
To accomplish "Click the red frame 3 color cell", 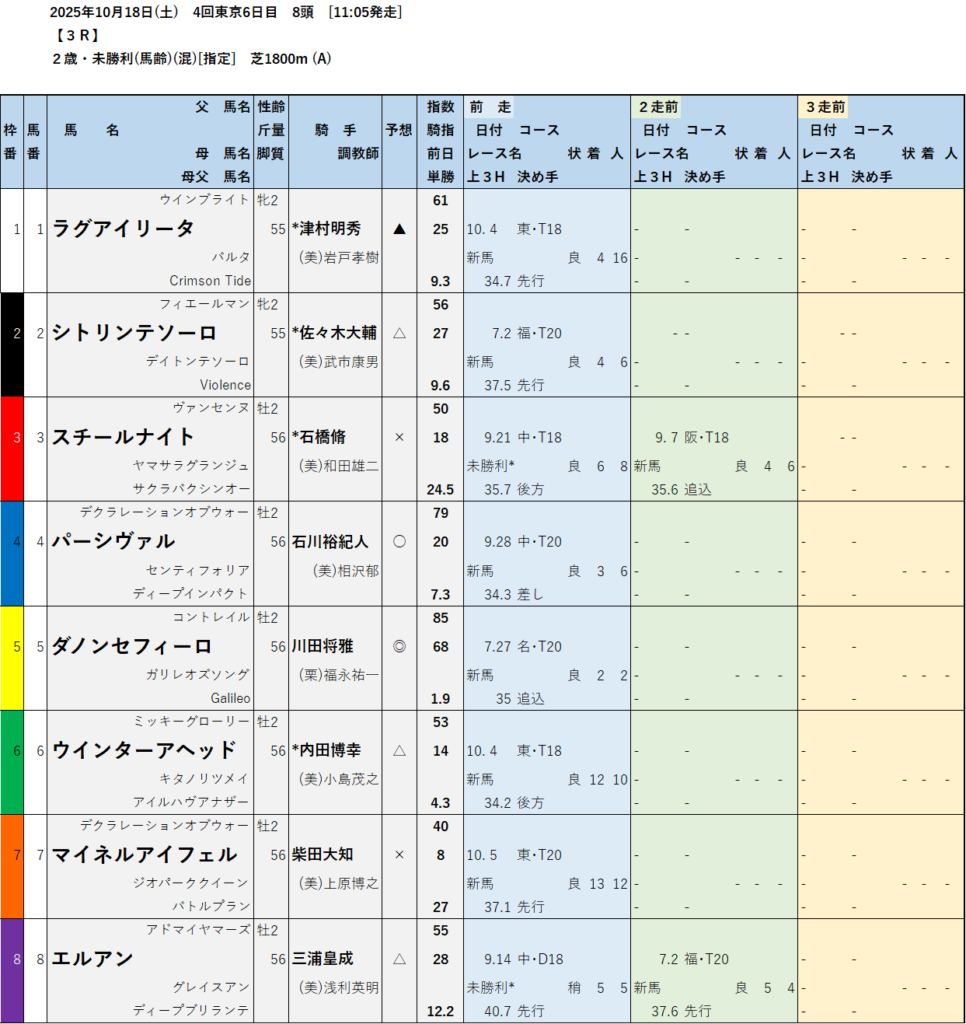I will click(x=12, y=448).
